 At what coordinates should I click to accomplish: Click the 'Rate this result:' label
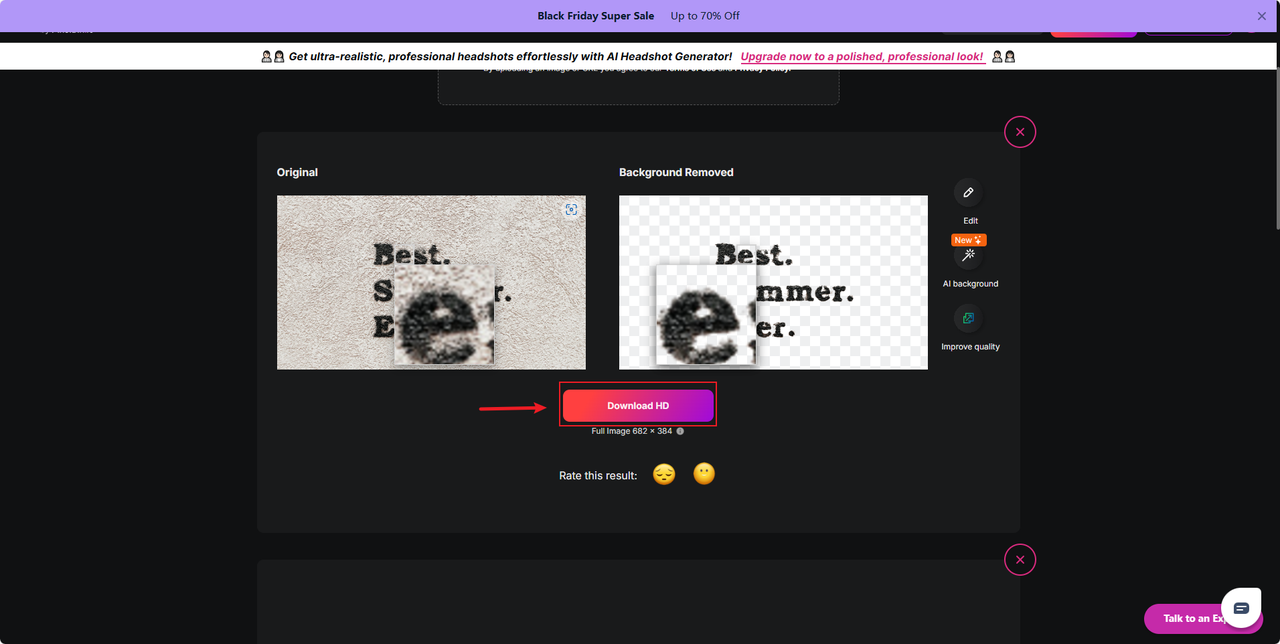(x=598, y=476)
